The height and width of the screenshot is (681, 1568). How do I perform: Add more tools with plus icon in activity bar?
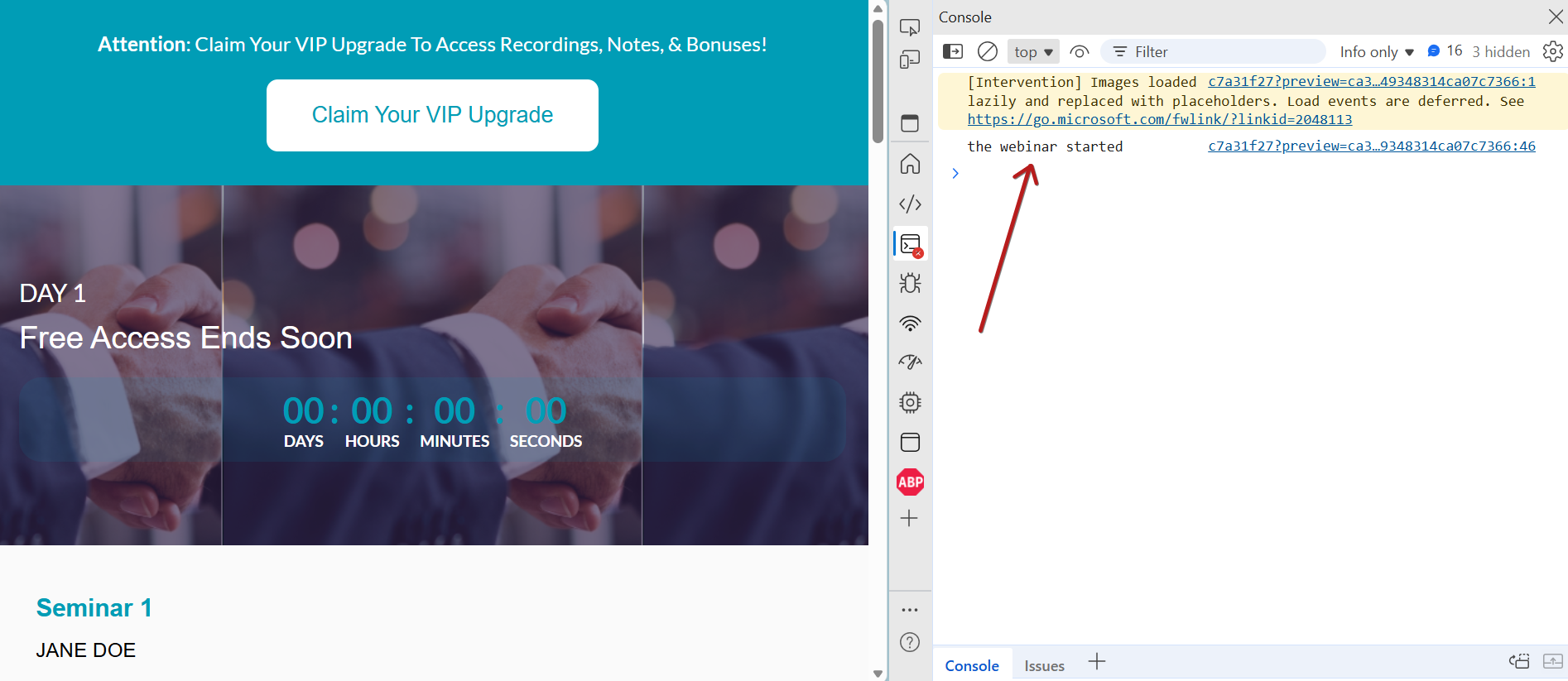click(909, 519)
